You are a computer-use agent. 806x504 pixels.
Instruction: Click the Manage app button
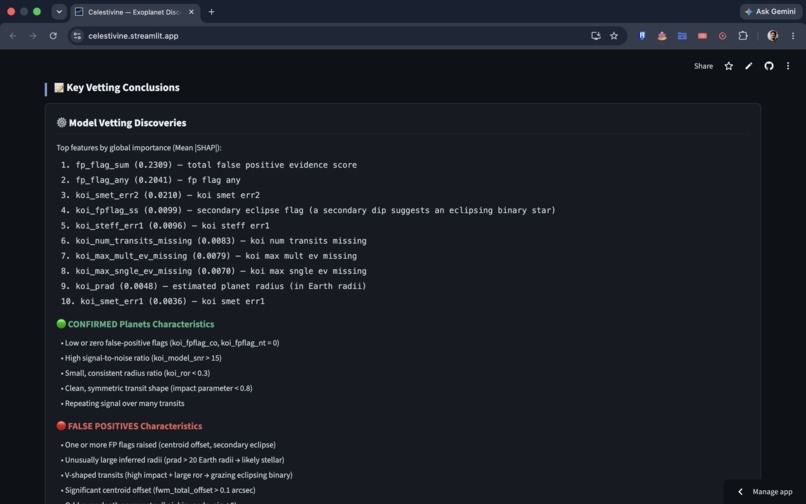pos(765,492)
